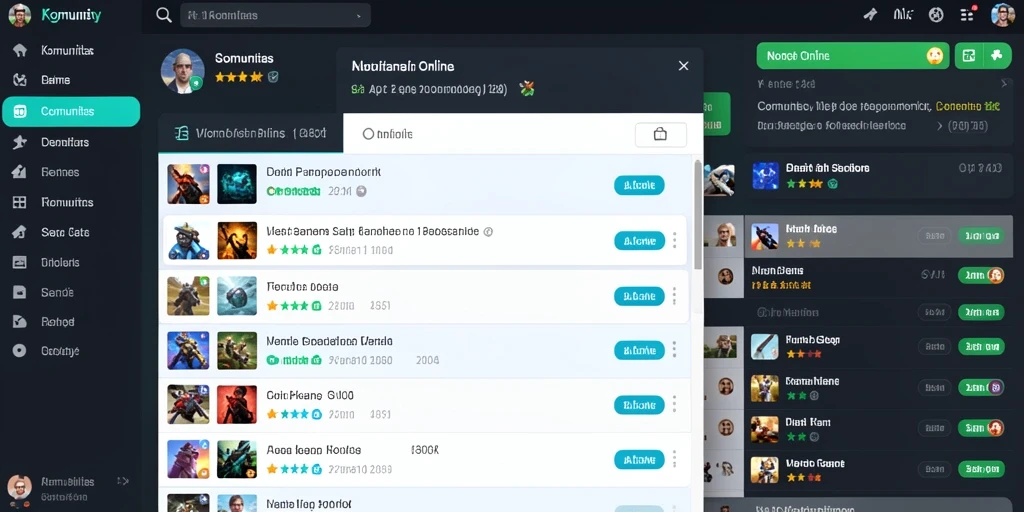Click the magnifier search icon

pos(164,14)
